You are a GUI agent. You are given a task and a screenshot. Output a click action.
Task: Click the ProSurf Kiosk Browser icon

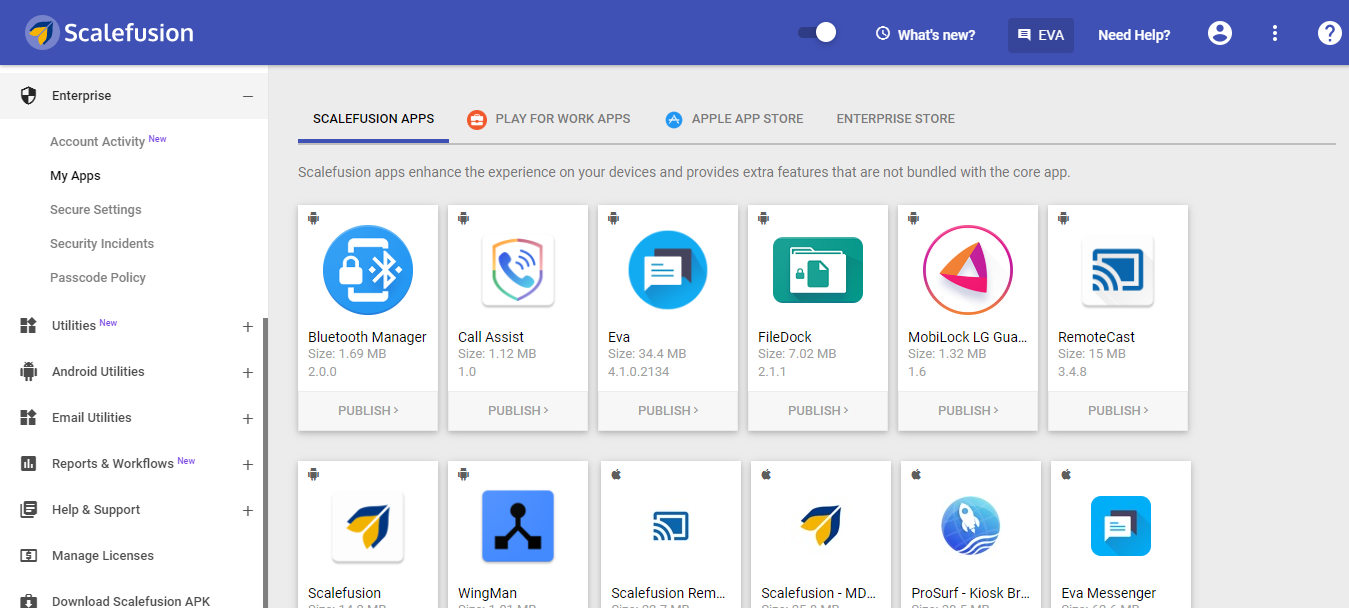971,526
